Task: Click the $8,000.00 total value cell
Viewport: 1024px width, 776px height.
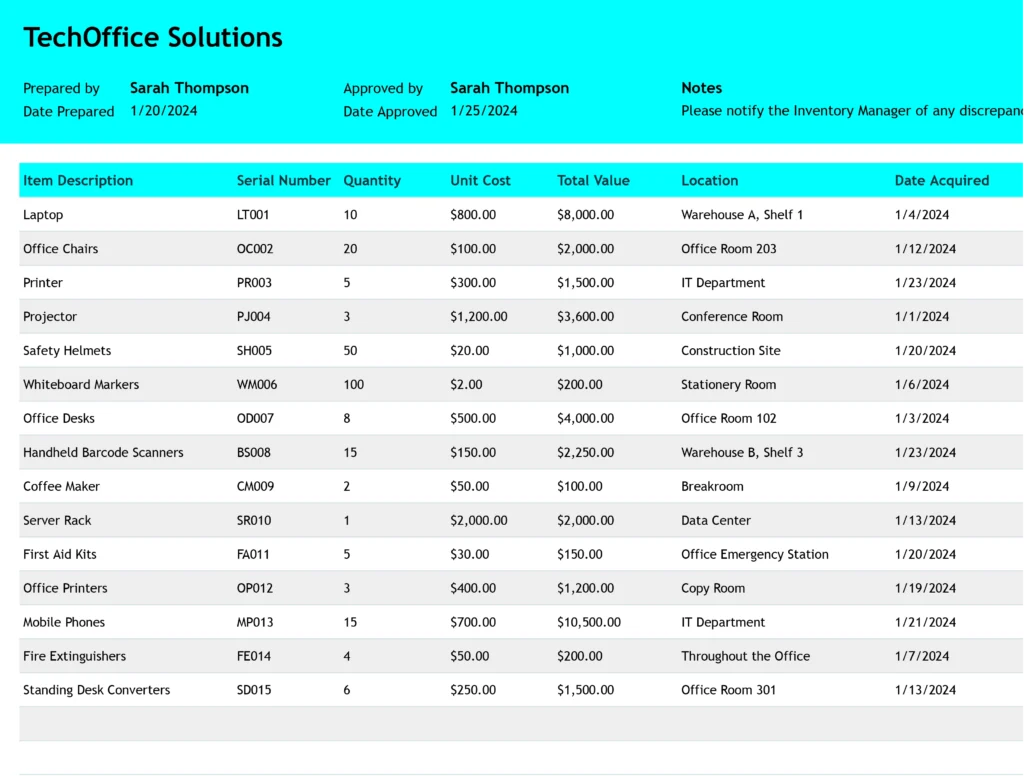Action: click(585, 215)
